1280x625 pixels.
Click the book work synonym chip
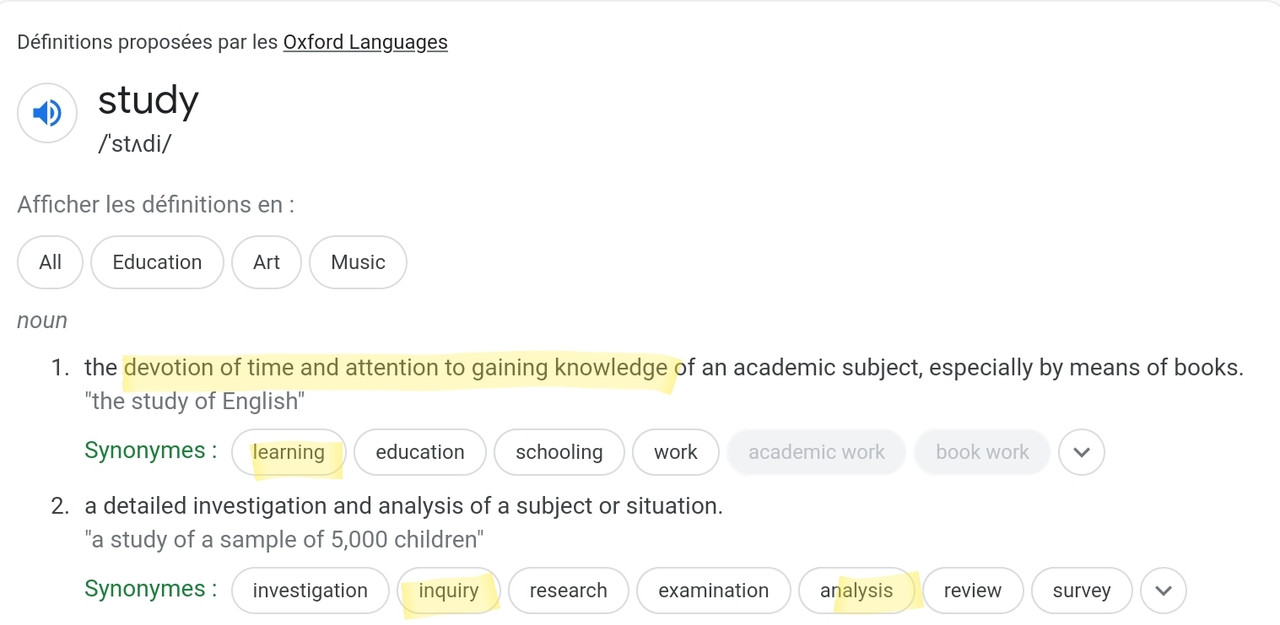click(x=982, y=452)
